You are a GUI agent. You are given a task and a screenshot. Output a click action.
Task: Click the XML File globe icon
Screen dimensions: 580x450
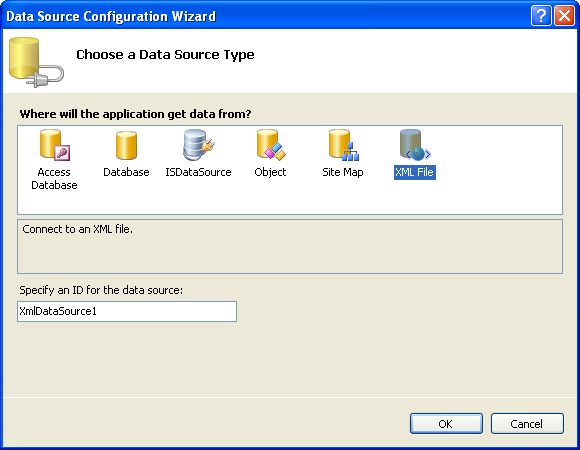tap(415, 145)
